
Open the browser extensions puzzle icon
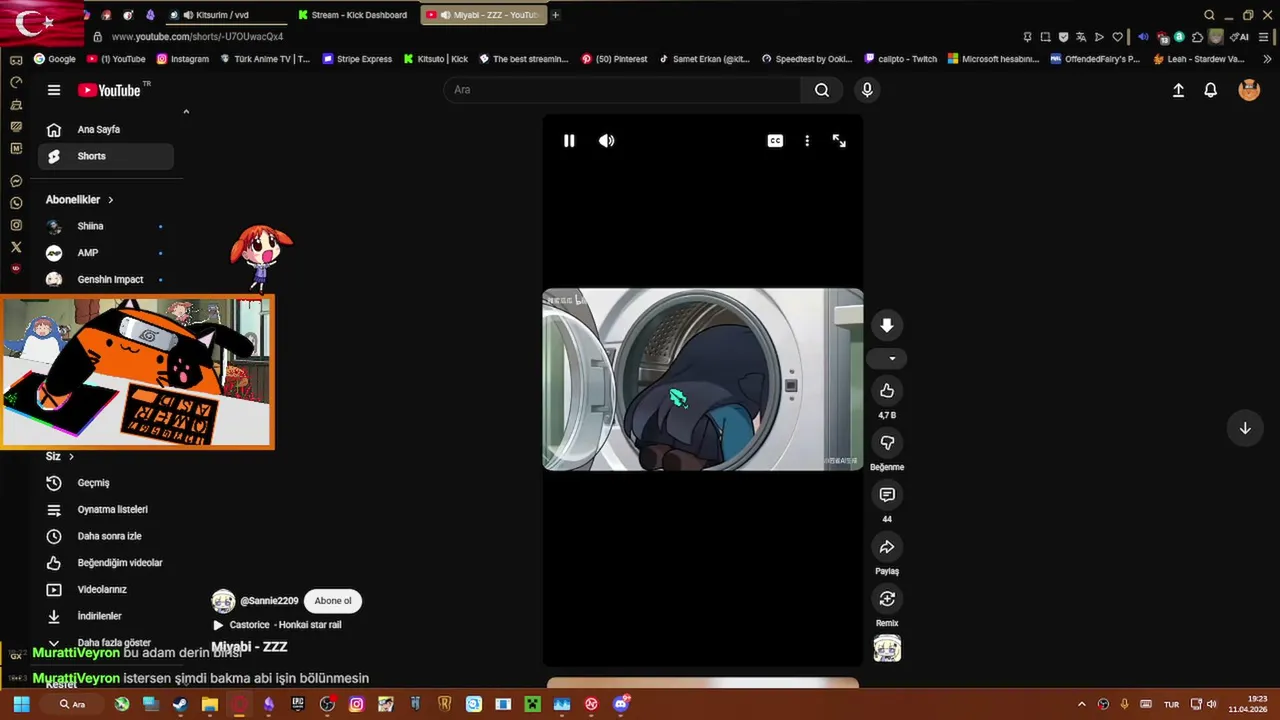click(1197, 37)
